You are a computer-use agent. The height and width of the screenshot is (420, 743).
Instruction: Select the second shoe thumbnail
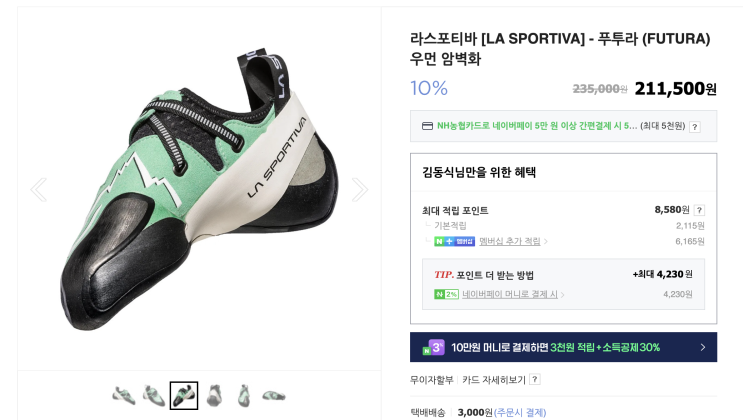point(154,396)
